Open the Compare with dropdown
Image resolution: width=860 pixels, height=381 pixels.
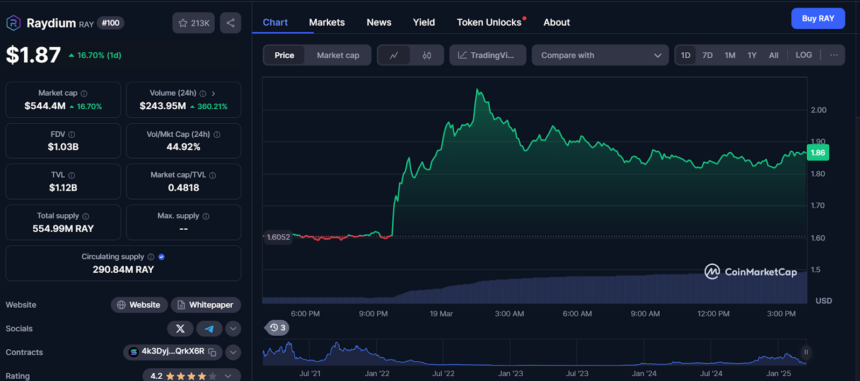click(x=600, y=55)
